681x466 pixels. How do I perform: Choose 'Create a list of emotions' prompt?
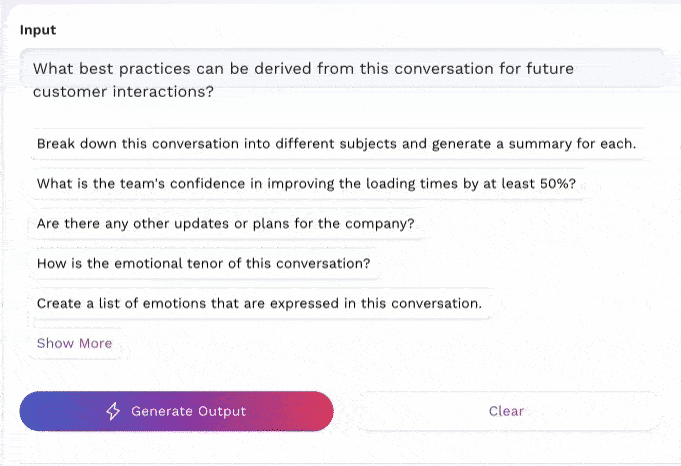(x=259, y=303)
